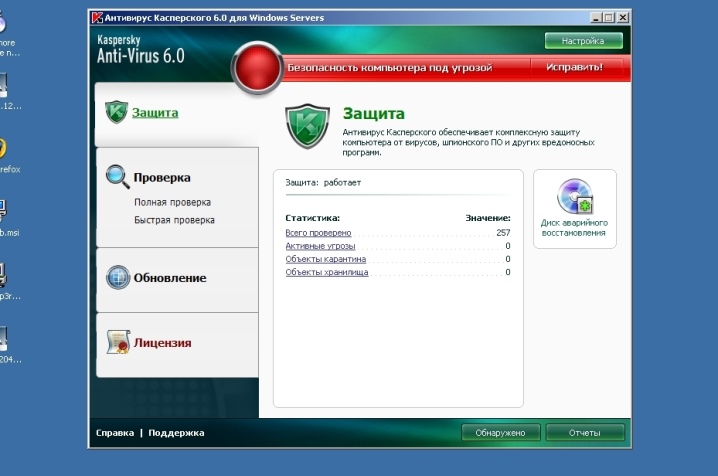This screenshot has width=718, height=476.
Task: Click the red threat warning status message
Action: click(390, 68)
